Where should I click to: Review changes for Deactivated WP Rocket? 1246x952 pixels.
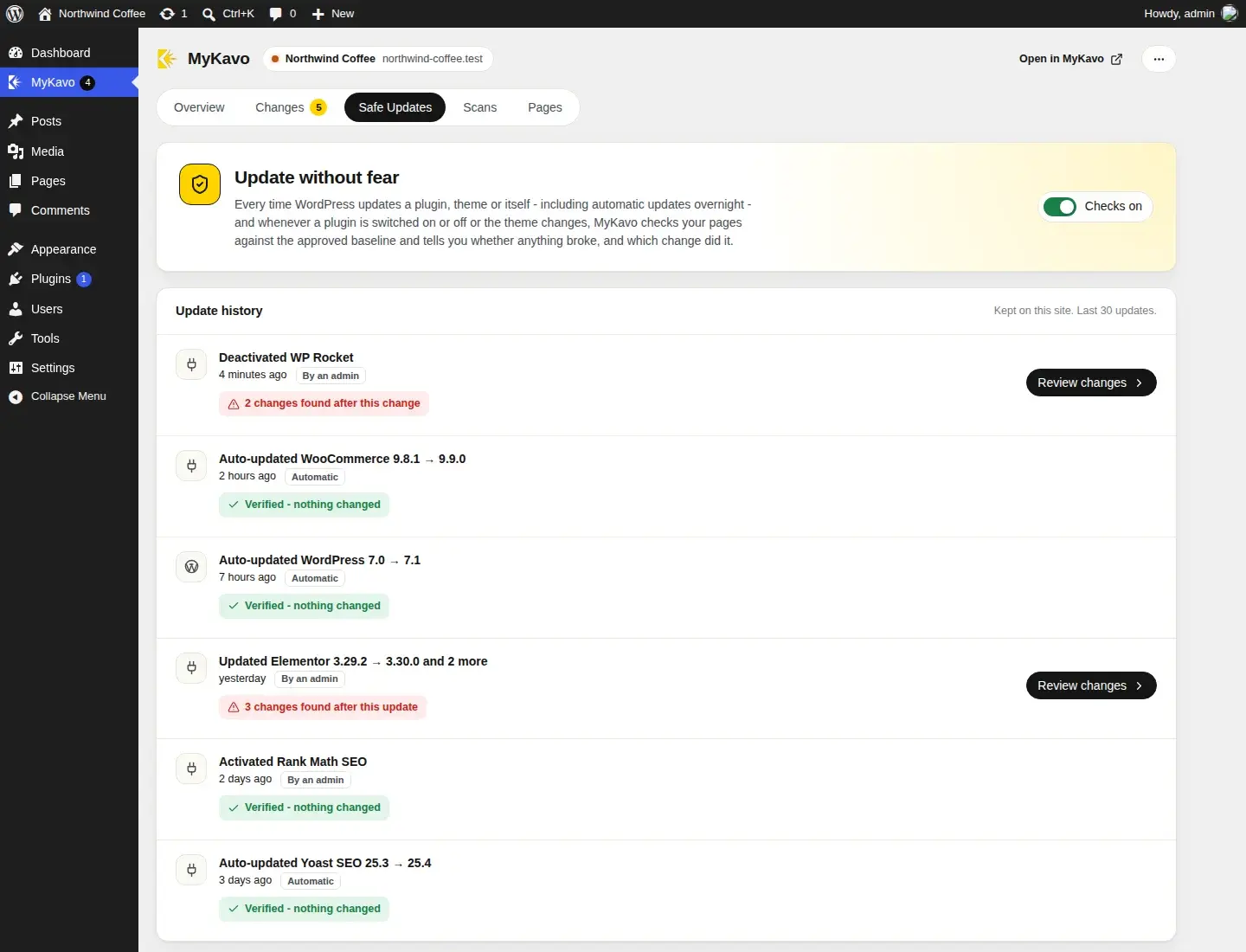tap(1091, 383)
